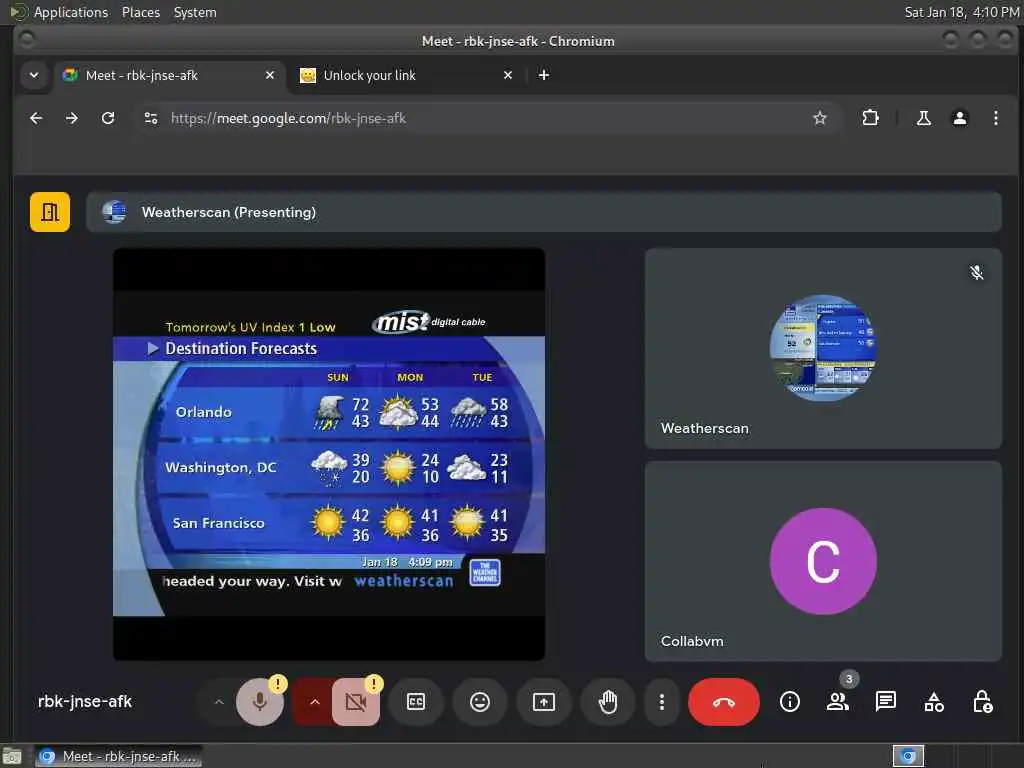Click the rbk-jnse-afk meeting code text

point(85,701)
